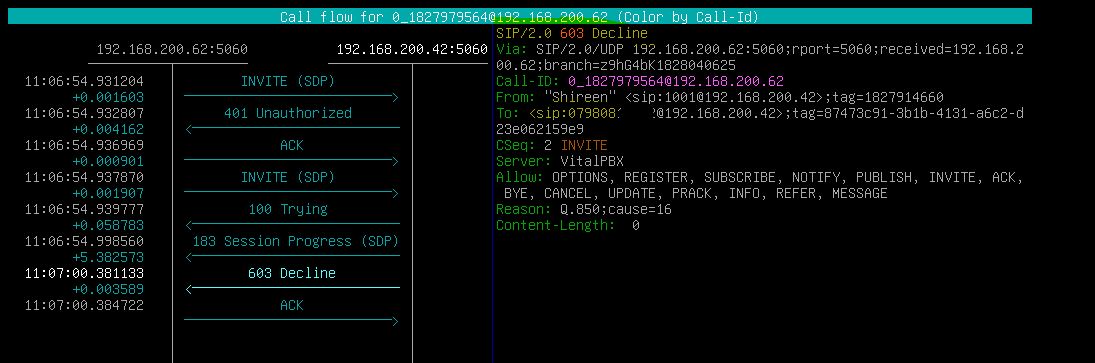This screenshot has height=363, width=1095.
Task: Select the INVITE (SDP) message at 11:06:54.937870
Action: (x=288, y=178)
